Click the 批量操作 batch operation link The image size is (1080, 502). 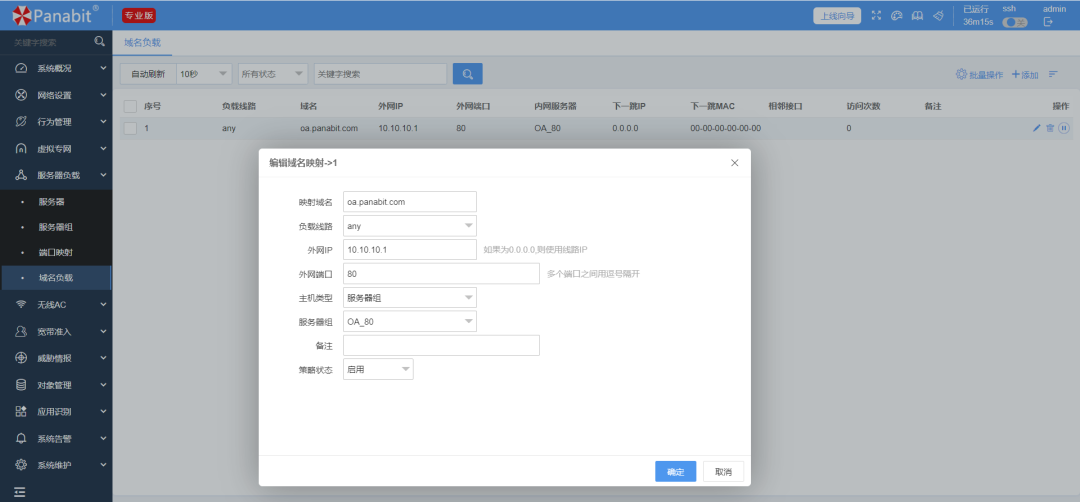point(979,74)
